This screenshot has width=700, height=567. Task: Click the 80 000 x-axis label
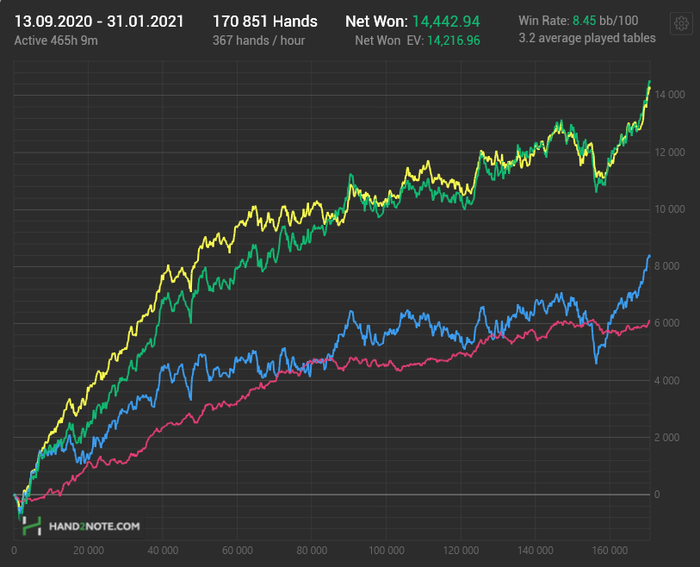(312, 550)
